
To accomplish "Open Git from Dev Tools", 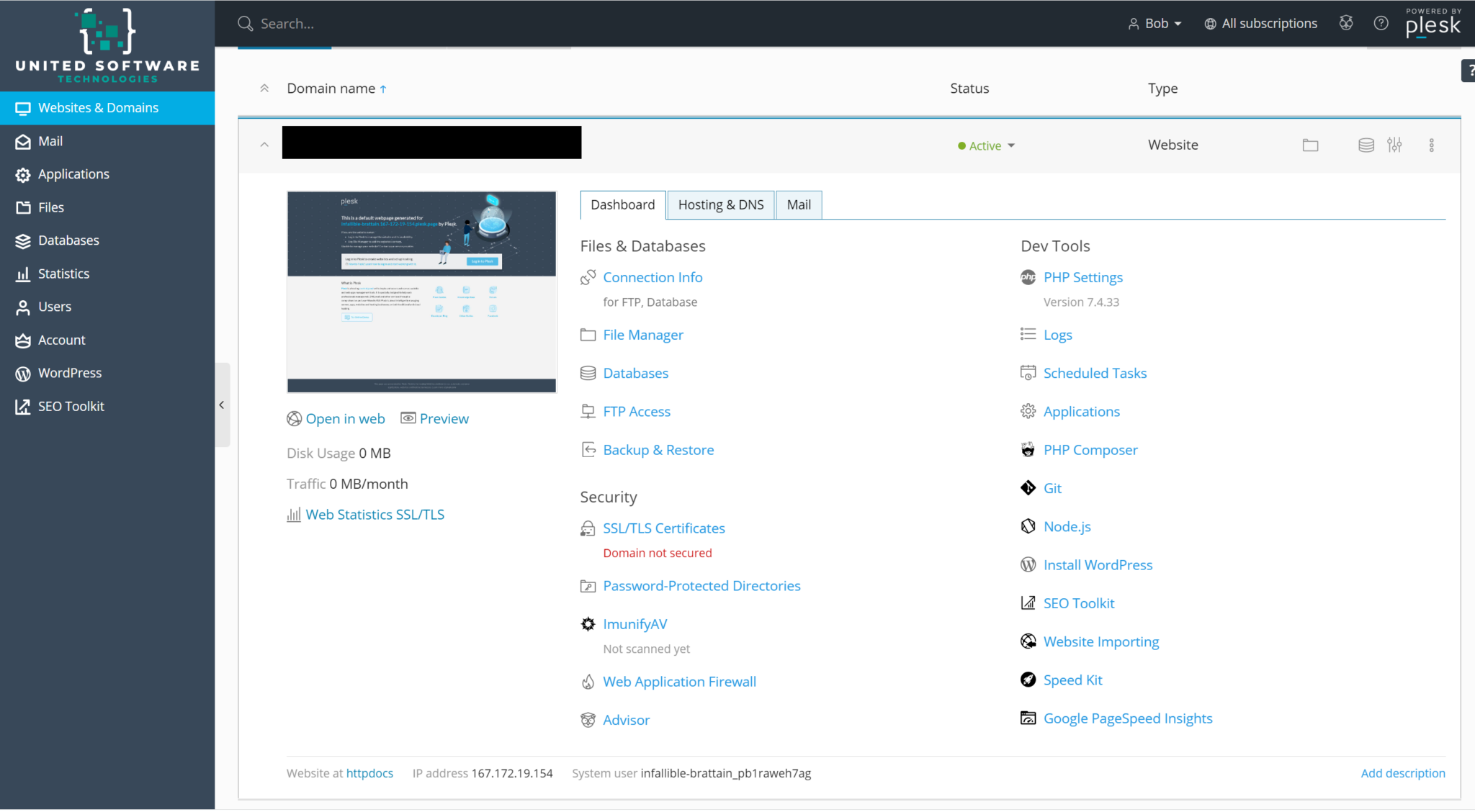I will pos(1052,488).
